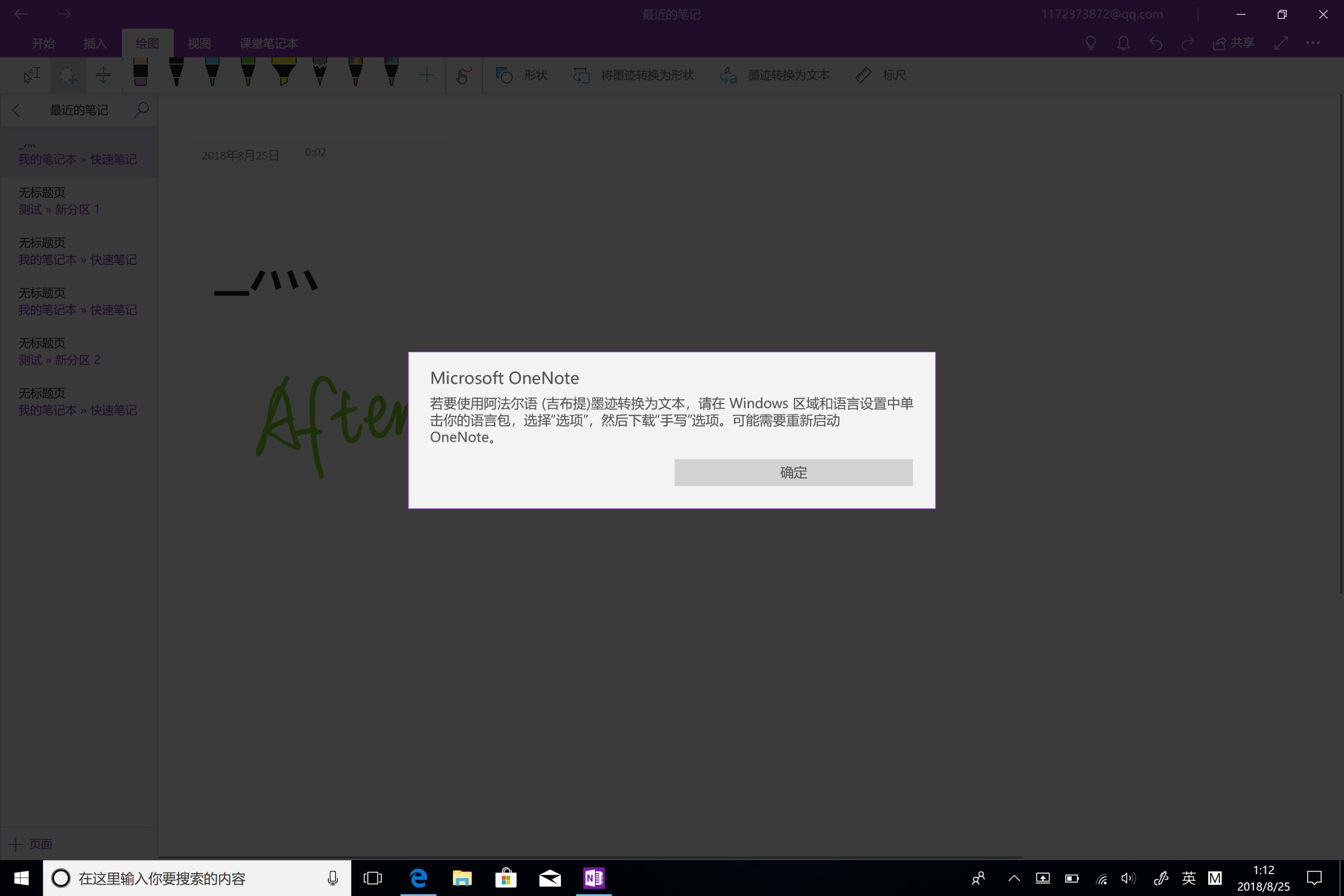Pick the galaxy ink pen
Viewport: 1344px width, 896px height.
(x=391, y=73)
